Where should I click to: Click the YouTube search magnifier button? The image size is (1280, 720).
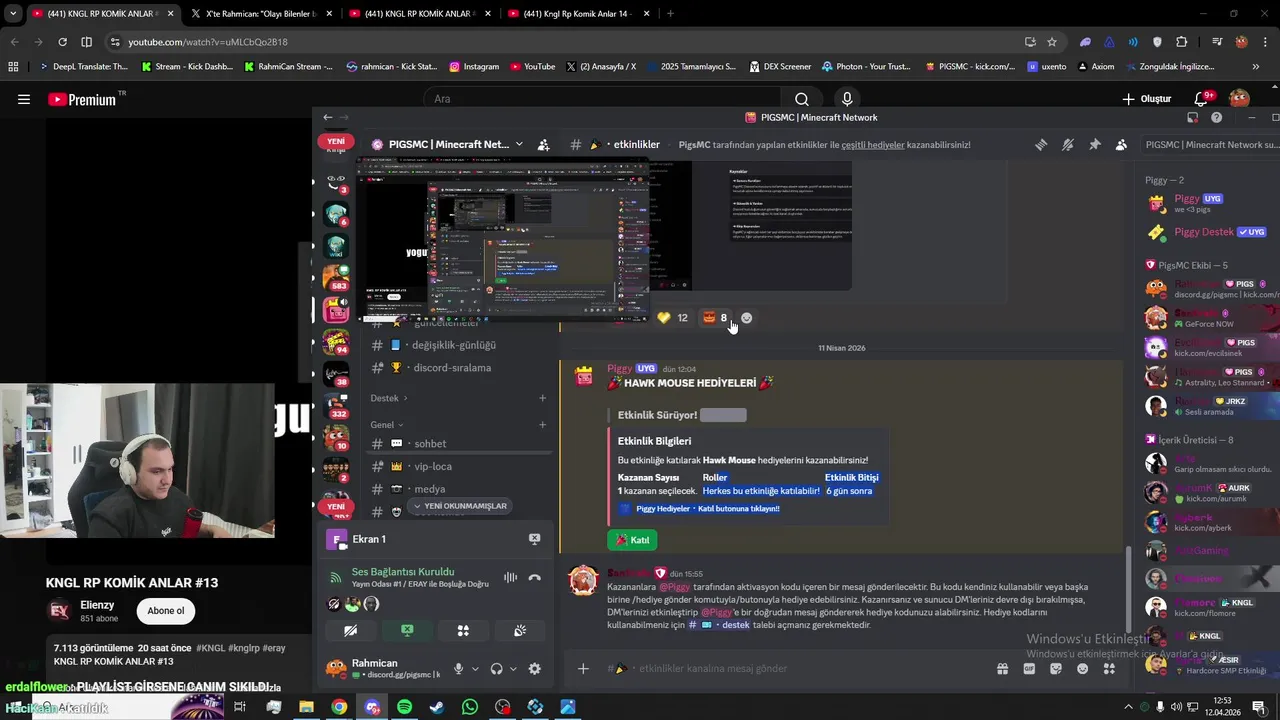pyautogui.click(x=801, y=99)
